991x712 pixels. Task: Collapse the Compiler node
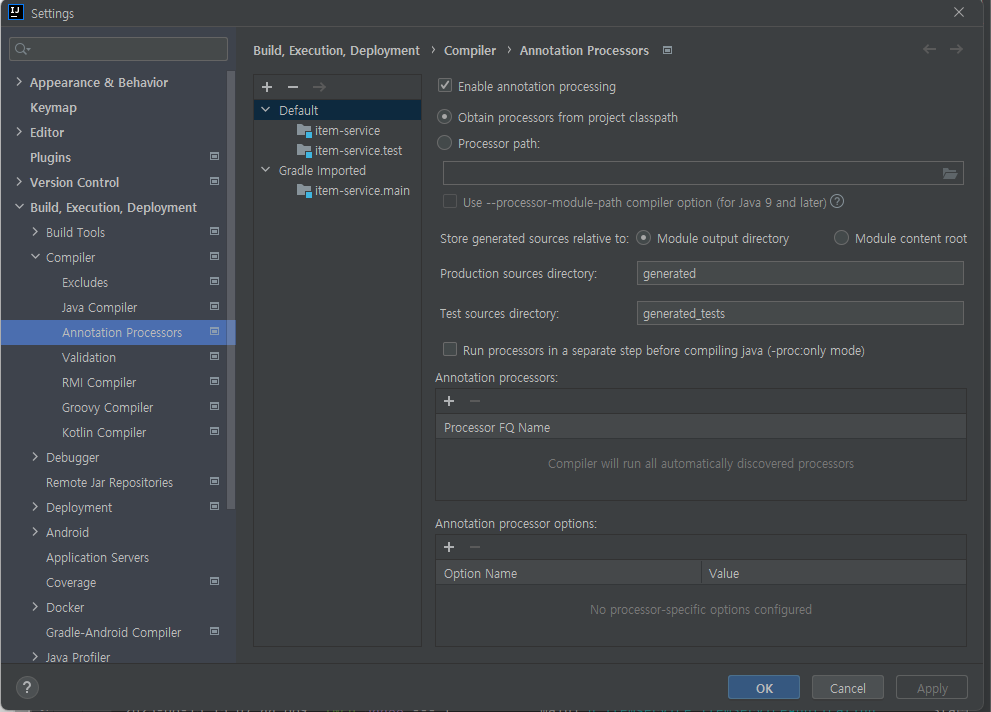(35, 257)
